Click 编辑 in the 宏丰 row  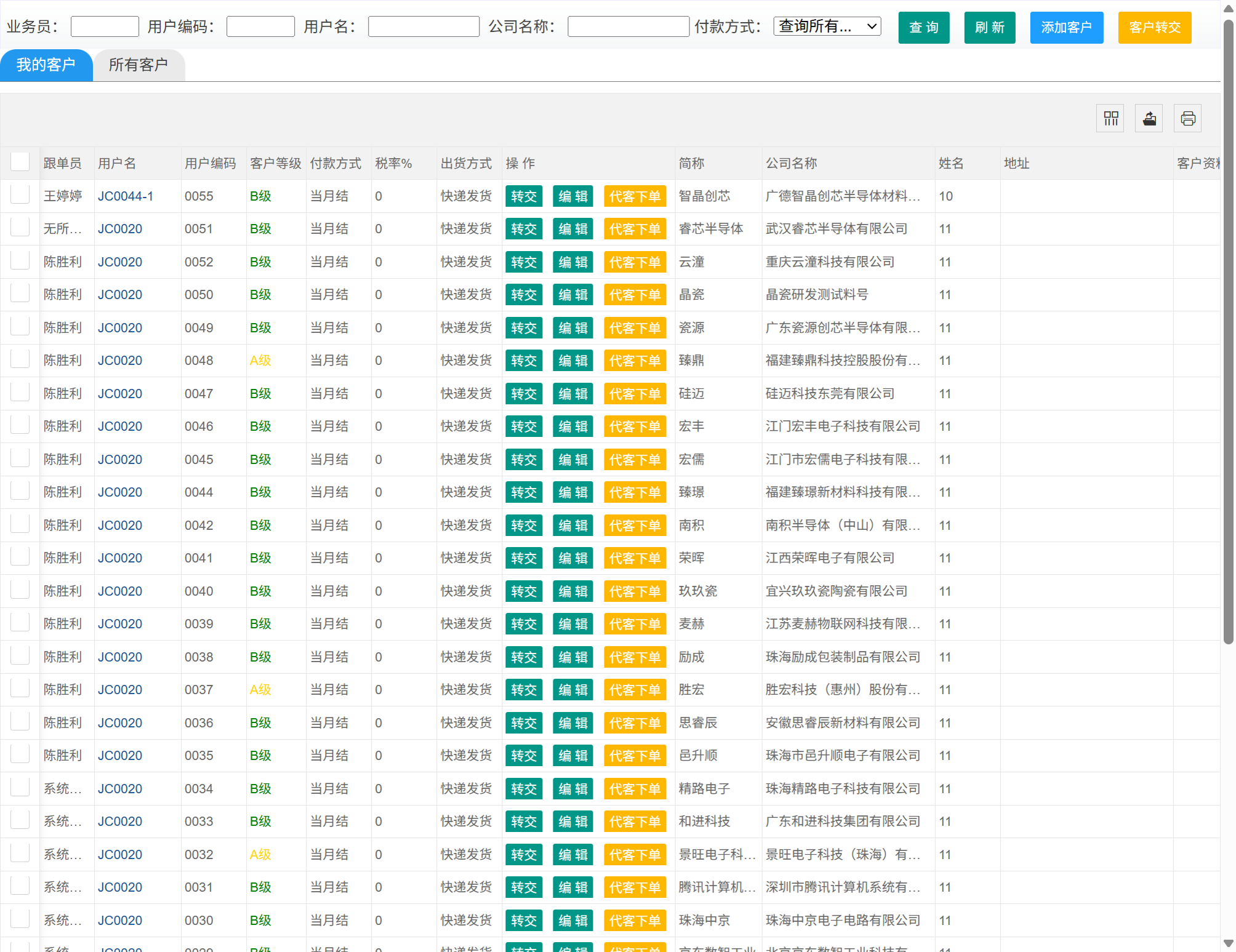tap(572, 426)
